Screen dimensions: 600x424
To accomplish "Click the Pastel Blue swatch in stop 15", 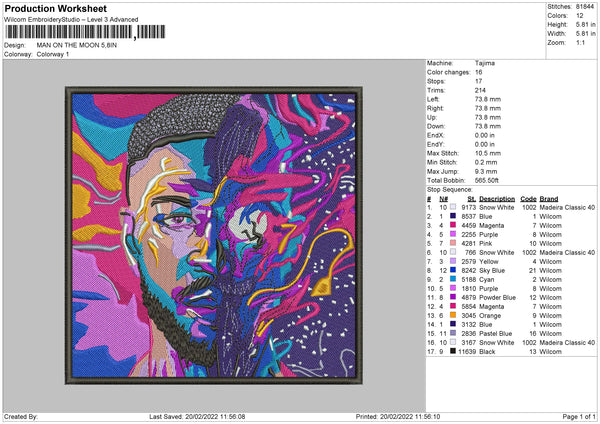I will click(453, 333).
